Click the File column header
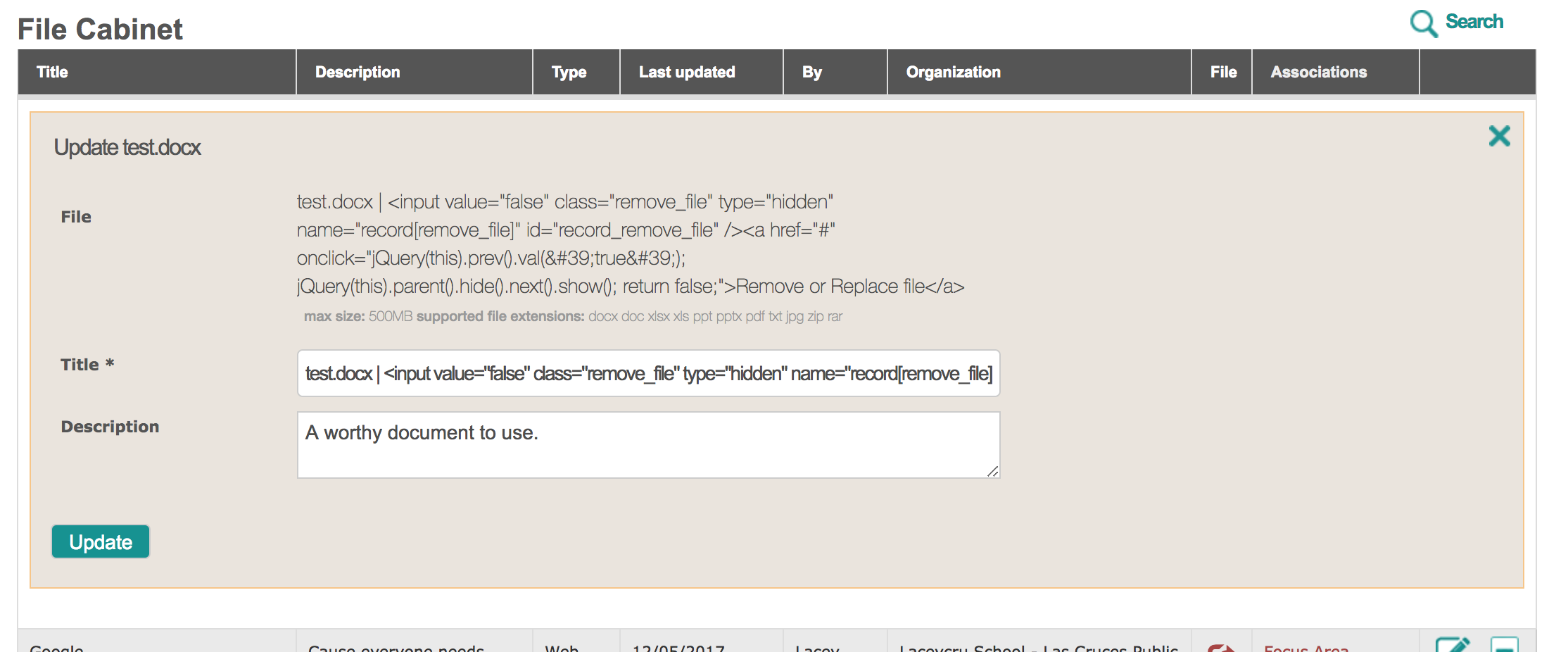Viewport: 1568px width, 652px height. (x=1222, y=71)
